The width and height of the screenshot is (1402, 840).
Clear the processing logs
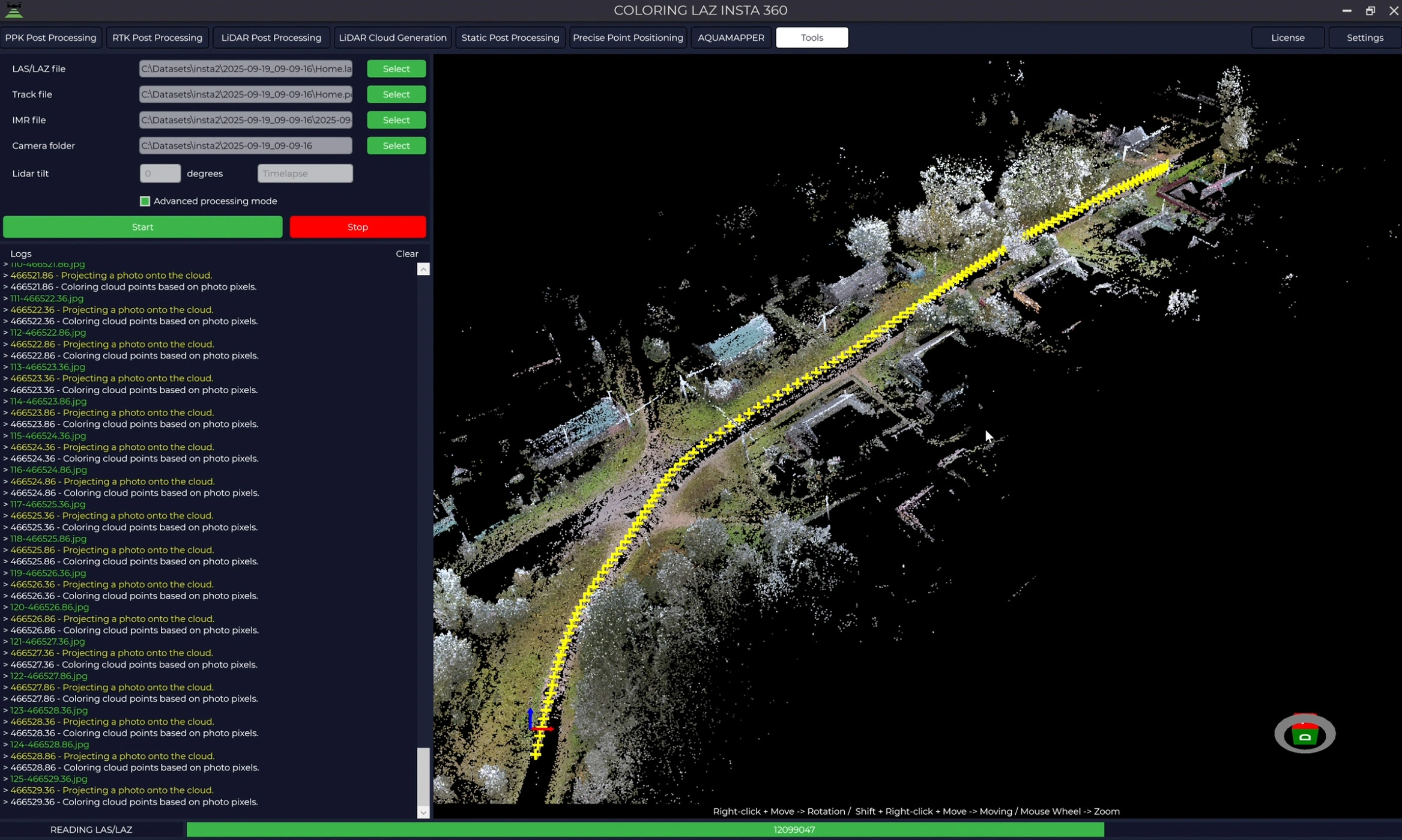point(406,253)
